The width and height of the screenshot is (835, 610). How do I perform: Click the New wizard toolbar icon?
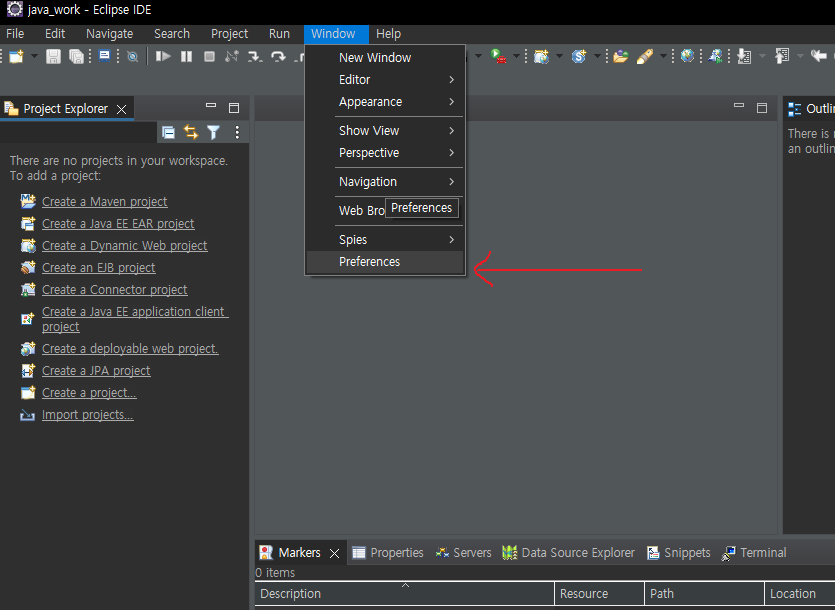17,56
